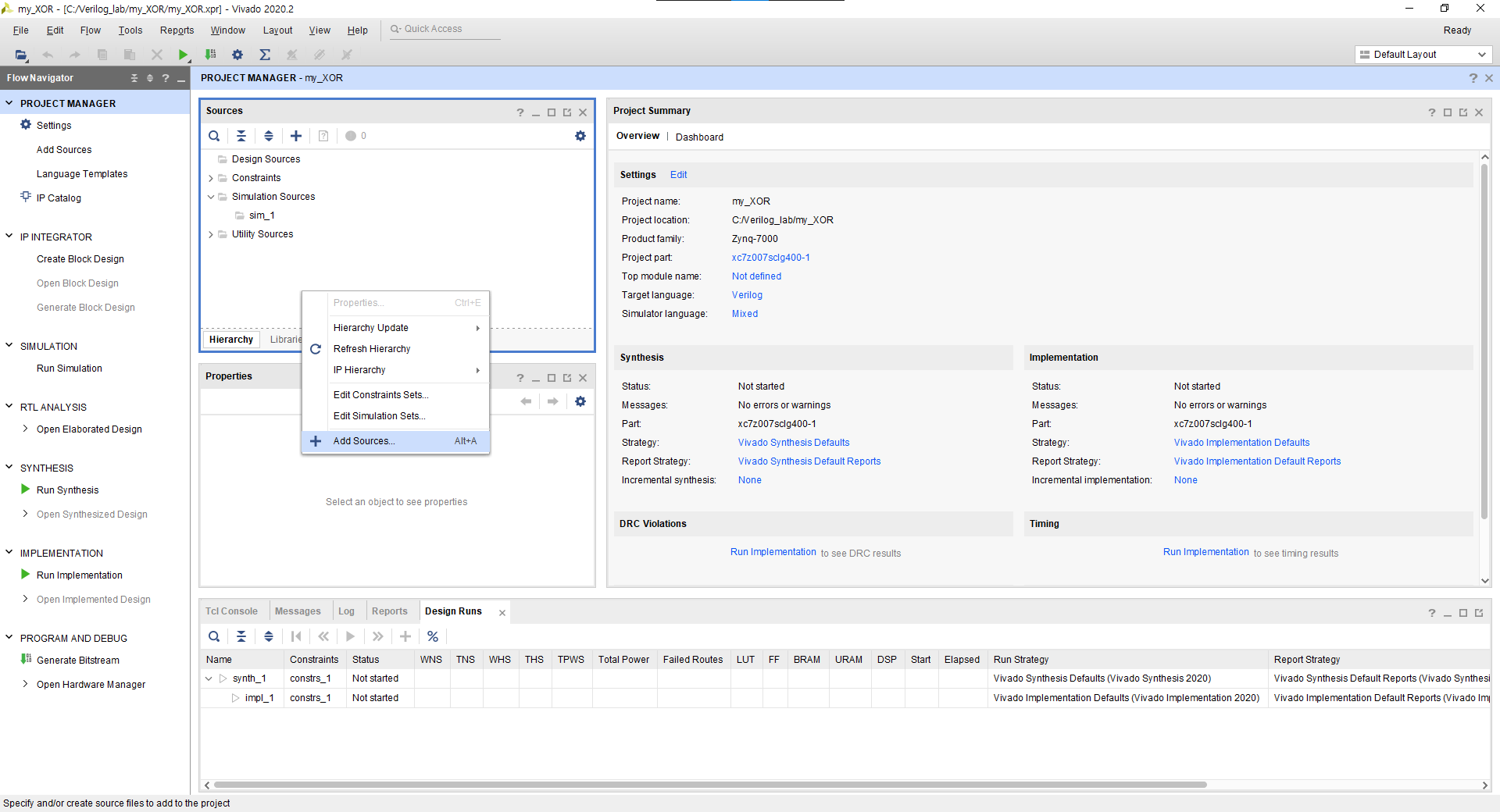Click Vivado Synthesis Defaults strategy link
1500x812 pixels.
click(x=794, y=443)
